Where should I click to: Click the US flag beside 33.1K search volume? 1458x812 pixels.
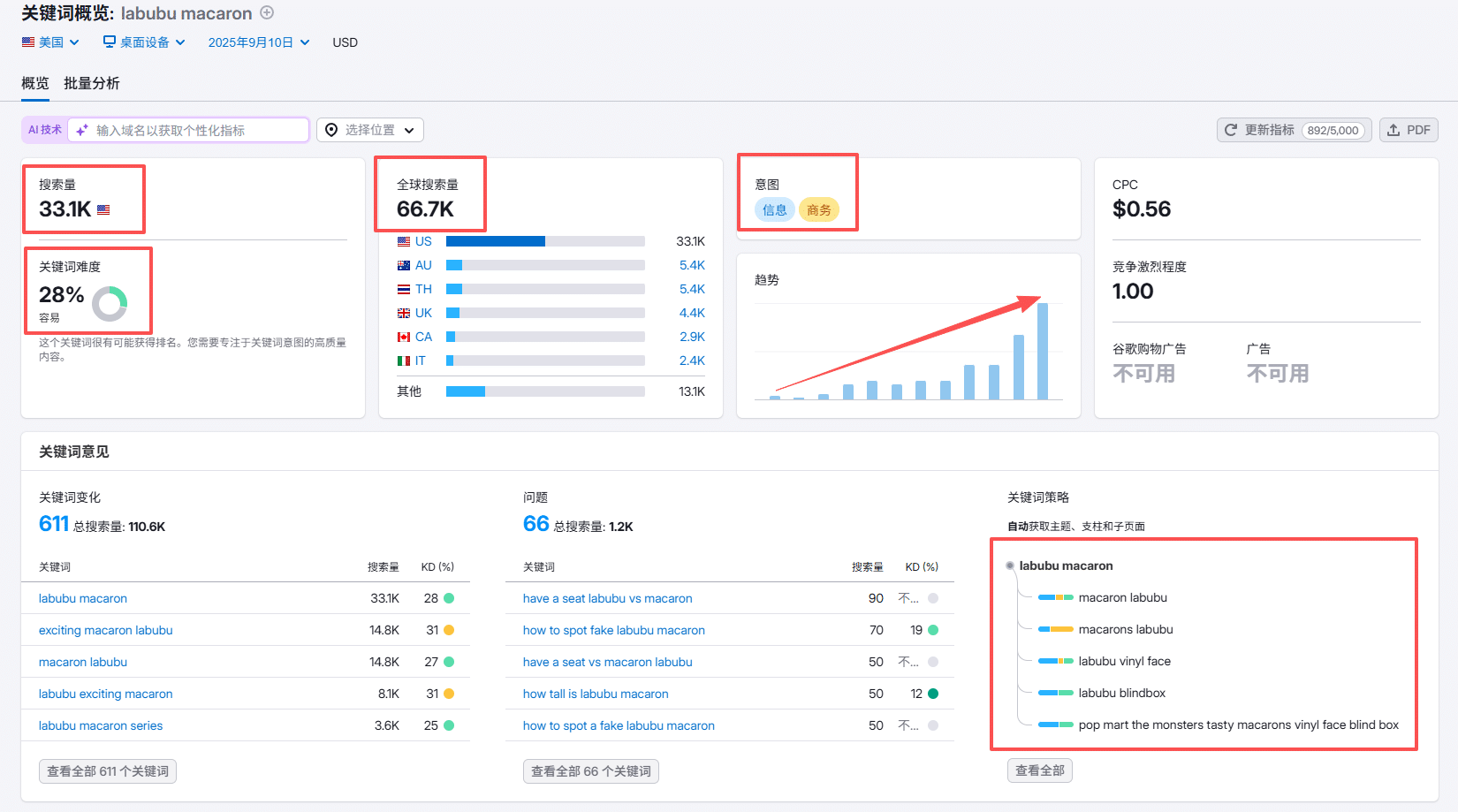(x=103, y=210)
